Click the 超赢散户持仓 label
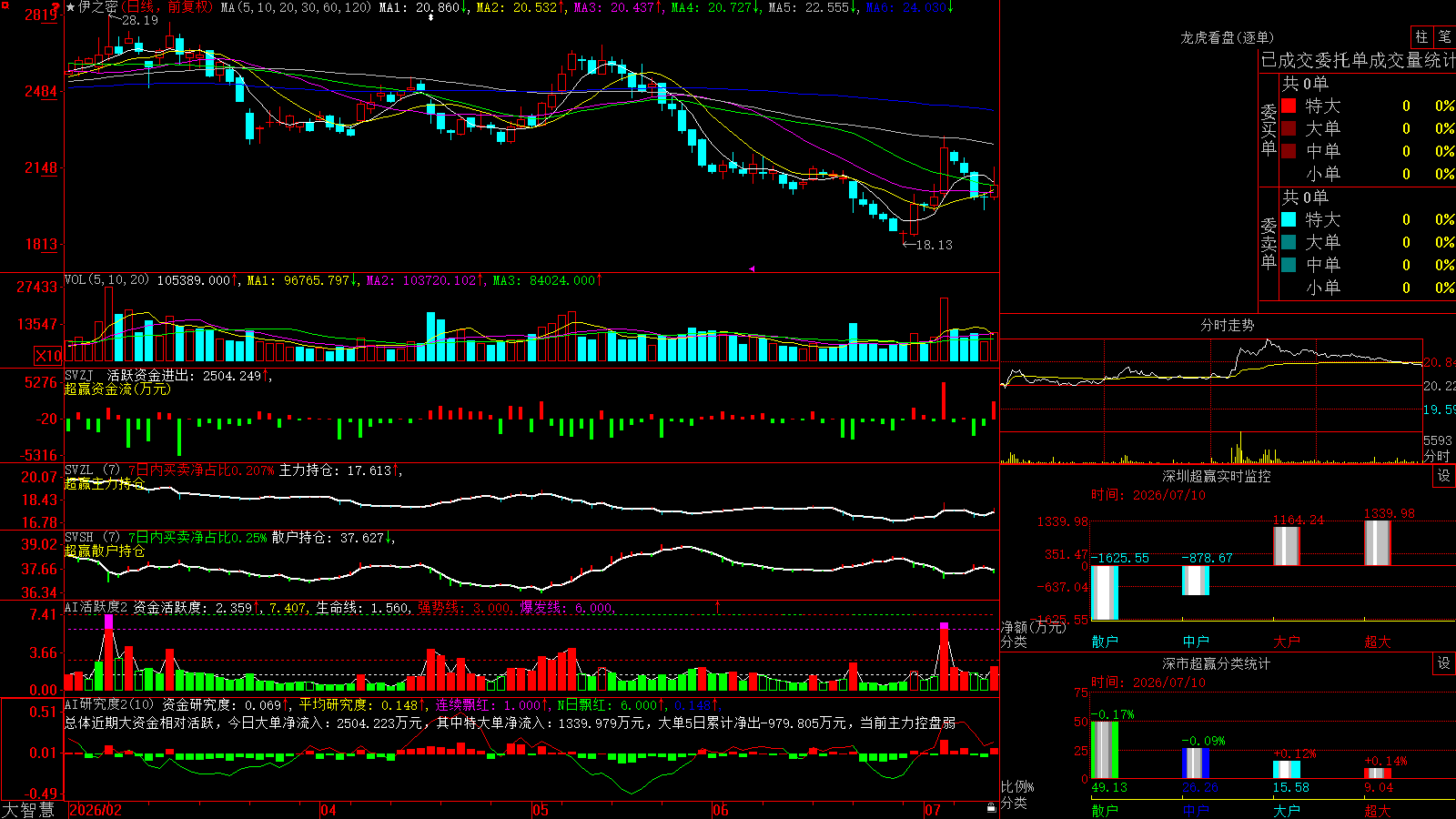This screenshot has width=1456, height=819. [x=105, y=551]
